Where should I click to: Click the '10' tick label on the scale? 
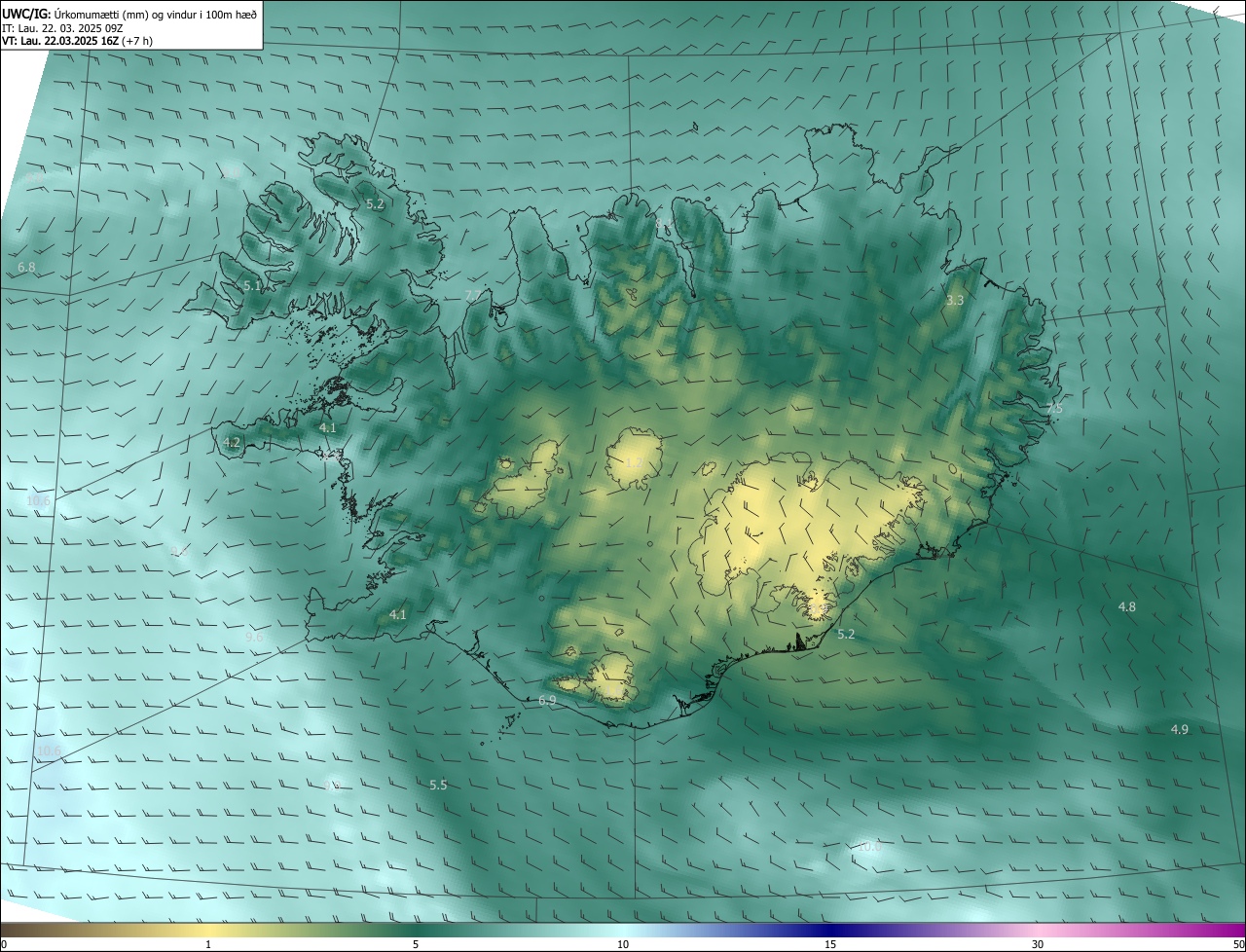623,944
